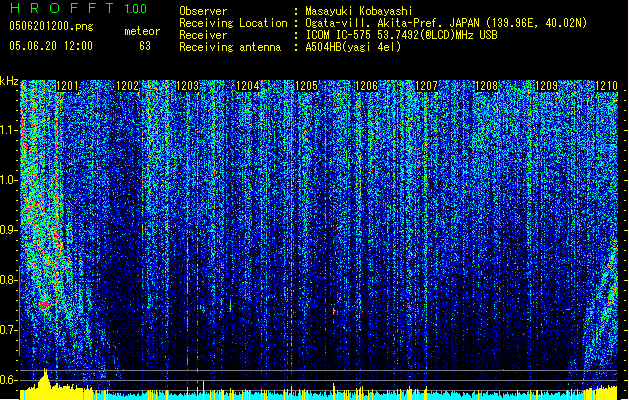Click the large red meteor echo near 0.75 kHz
The height and width of the screenshot is (400, 629).
point(44,305)
